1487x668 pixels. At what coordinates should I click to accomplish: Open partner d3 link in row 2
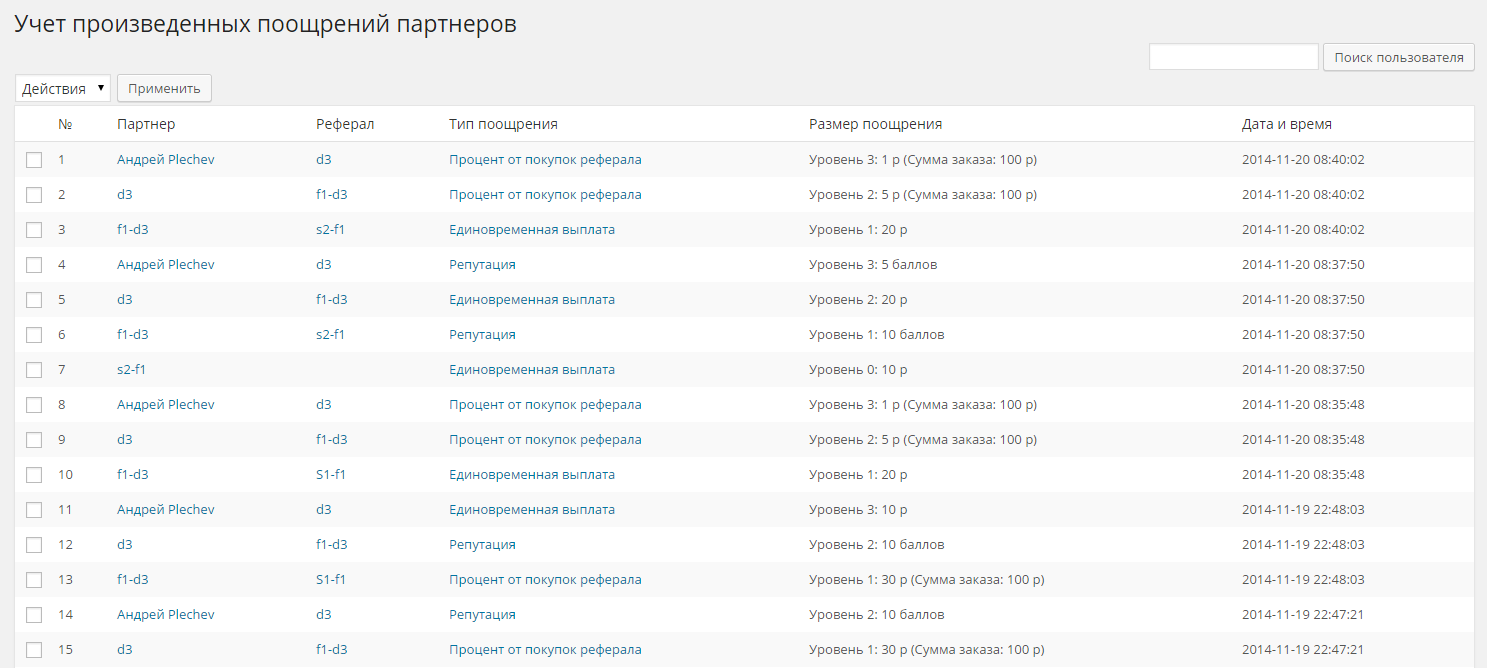click(x=124, y=195)
